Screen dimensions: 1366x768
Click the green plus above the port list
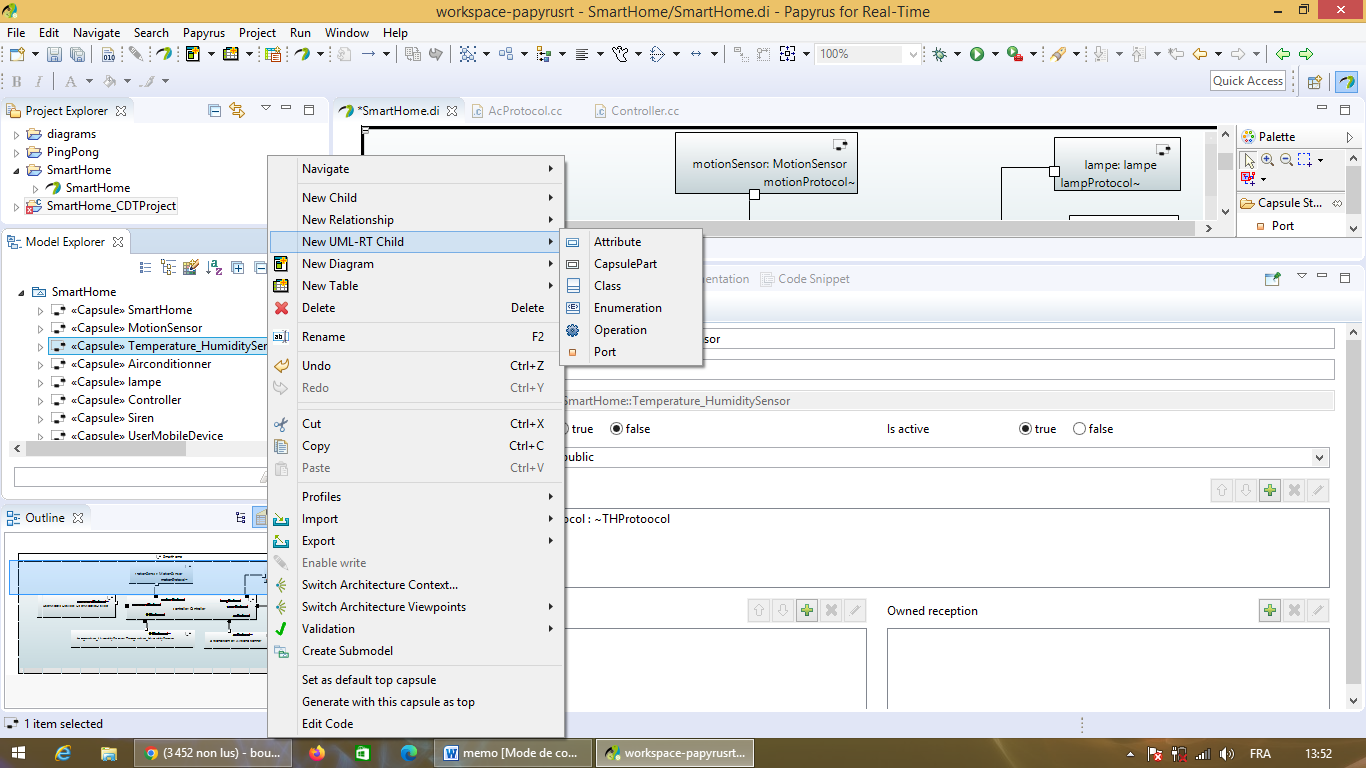pos(1270,490)
